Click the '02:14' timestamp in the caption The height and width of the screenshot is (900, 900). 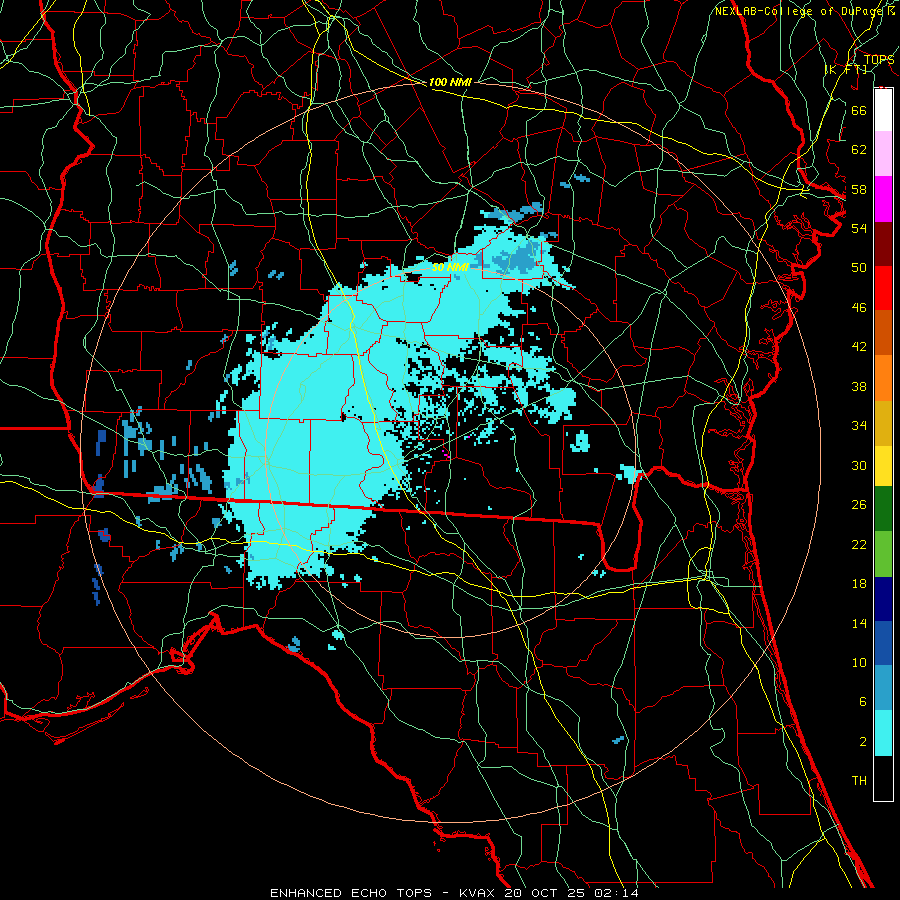617,893
